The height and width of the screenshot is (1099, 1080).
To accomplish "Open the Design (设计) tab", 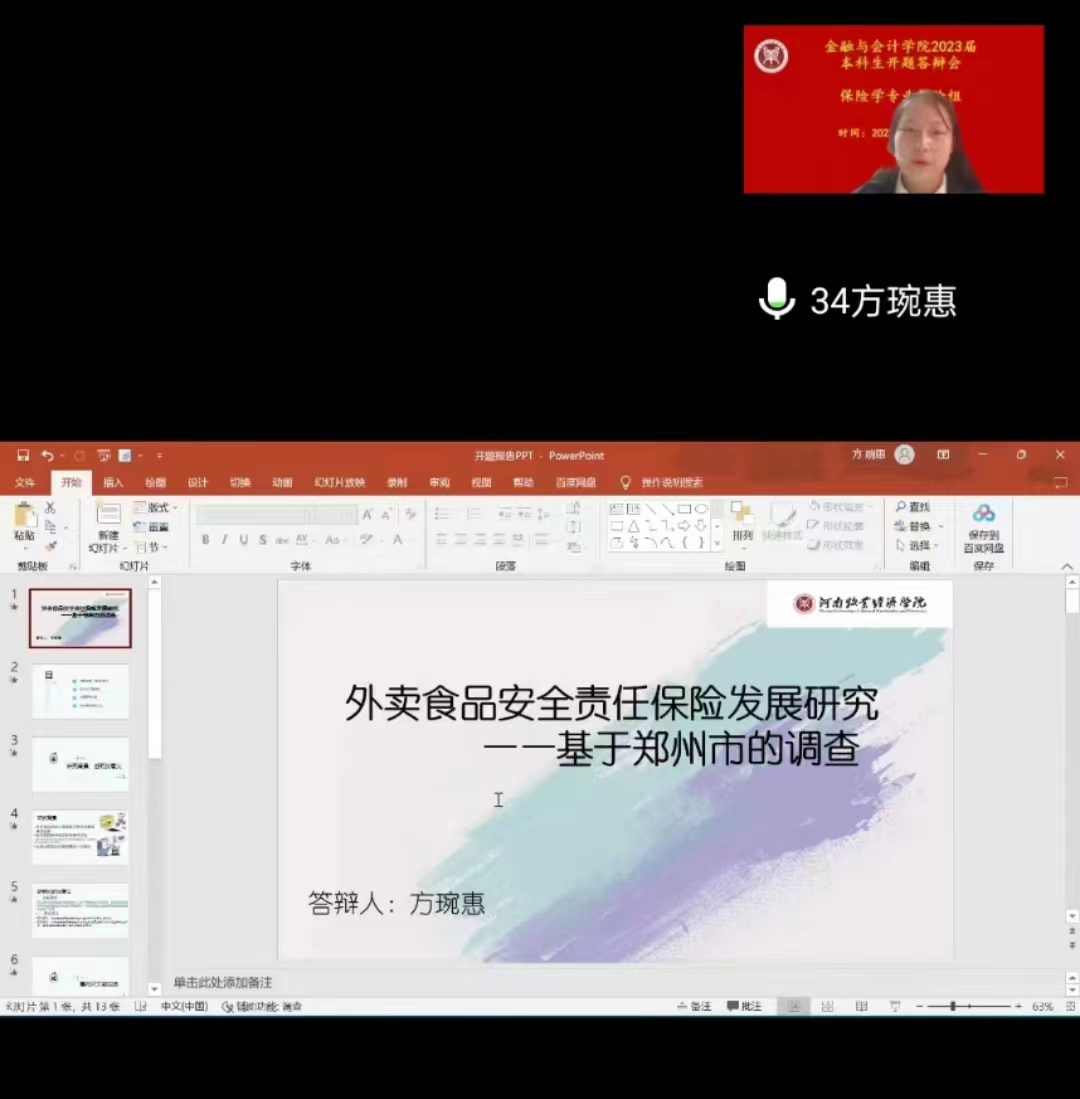I will click(198, 483).
